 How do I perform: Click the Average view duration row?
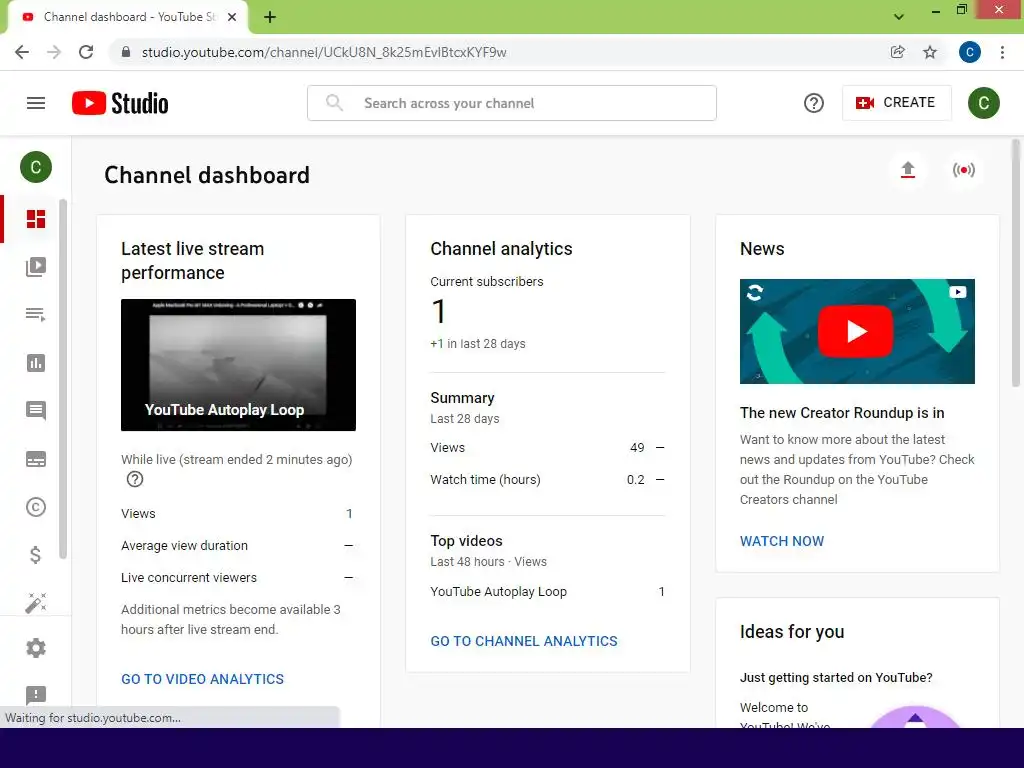tap(238, 546)
